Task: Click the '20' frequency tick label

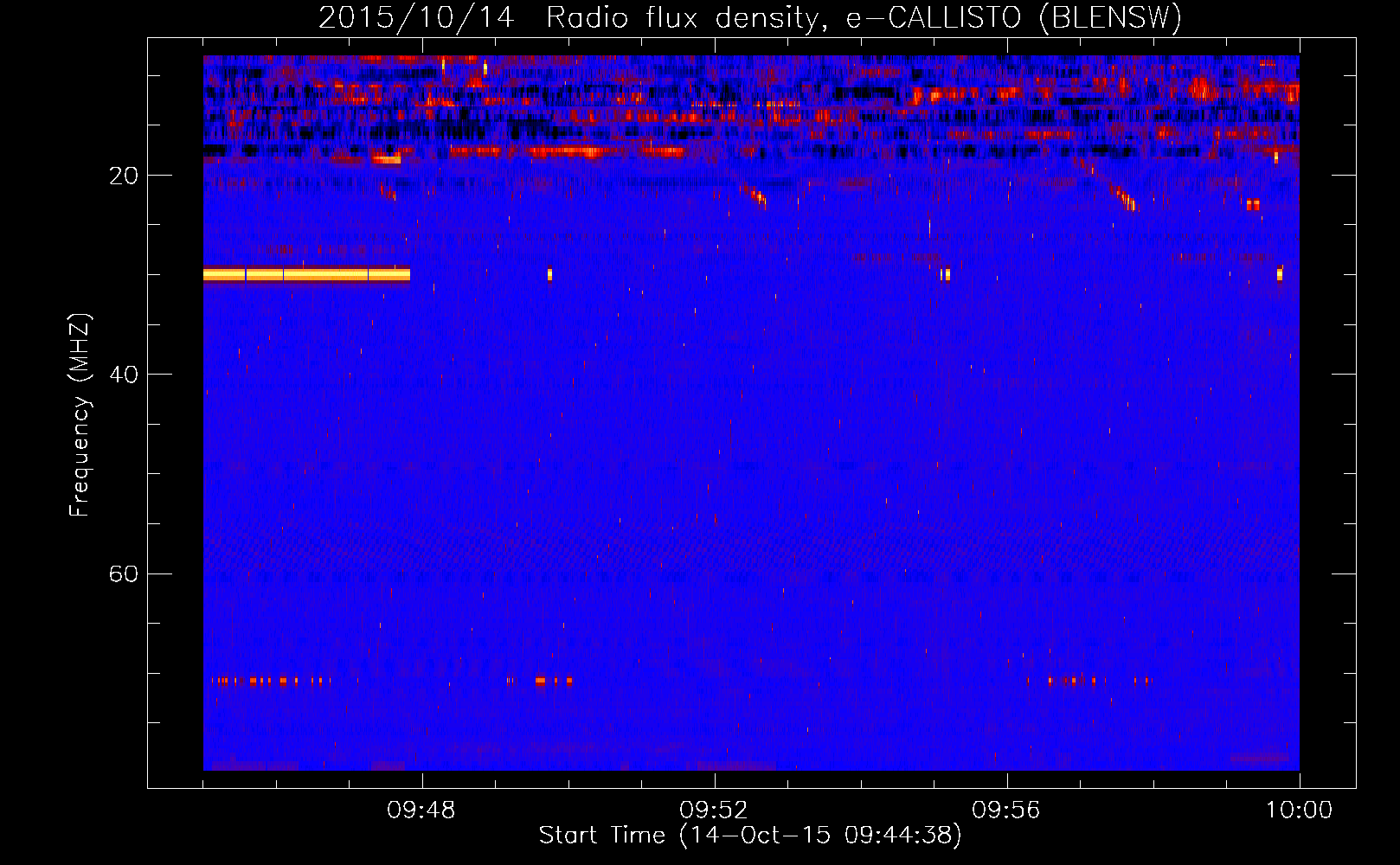Action: (x=124, y=176)
